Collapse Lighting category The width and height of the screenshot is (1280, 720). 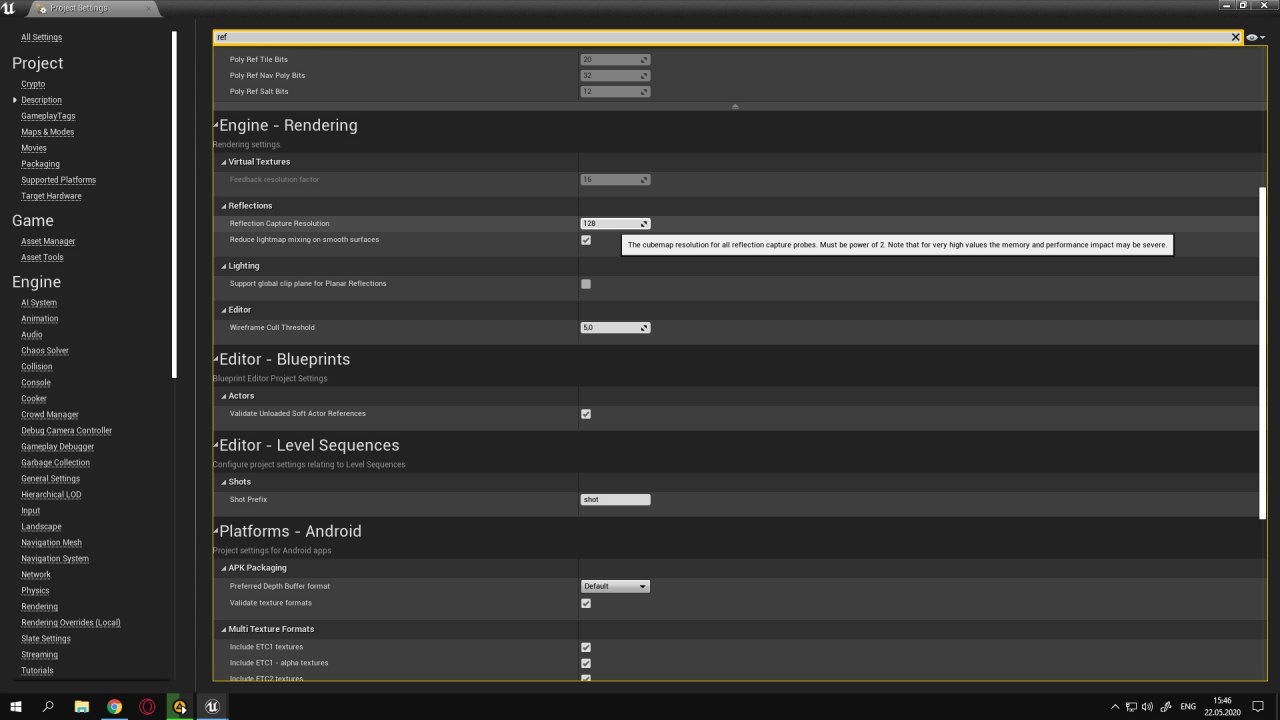(224, 266)
